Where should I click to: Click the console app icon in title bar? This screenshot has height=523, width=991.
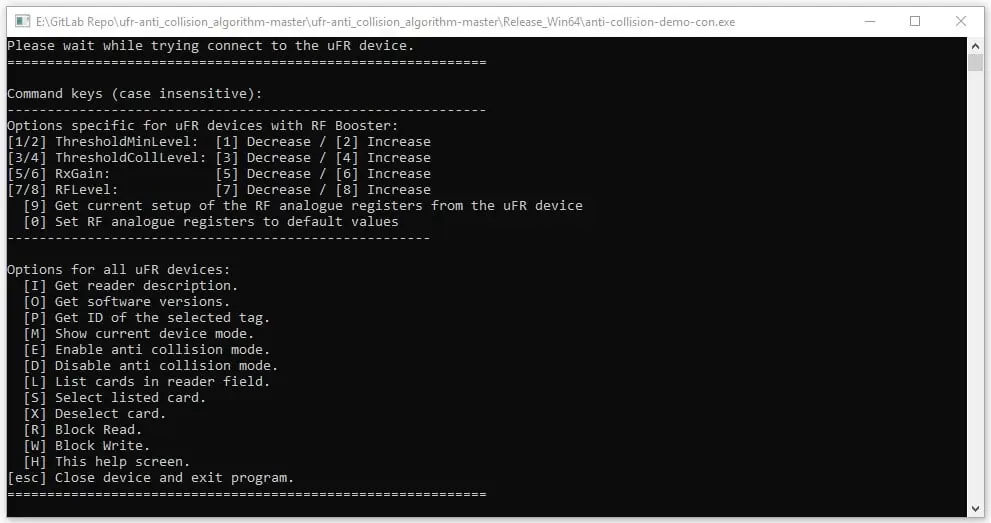22,21
